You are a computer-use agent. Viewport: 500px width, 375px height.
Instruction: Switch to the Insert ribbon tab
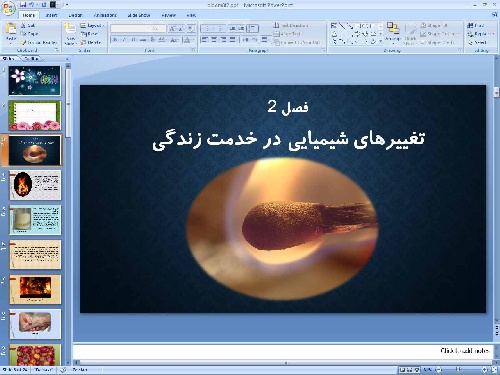coord(51,15)
